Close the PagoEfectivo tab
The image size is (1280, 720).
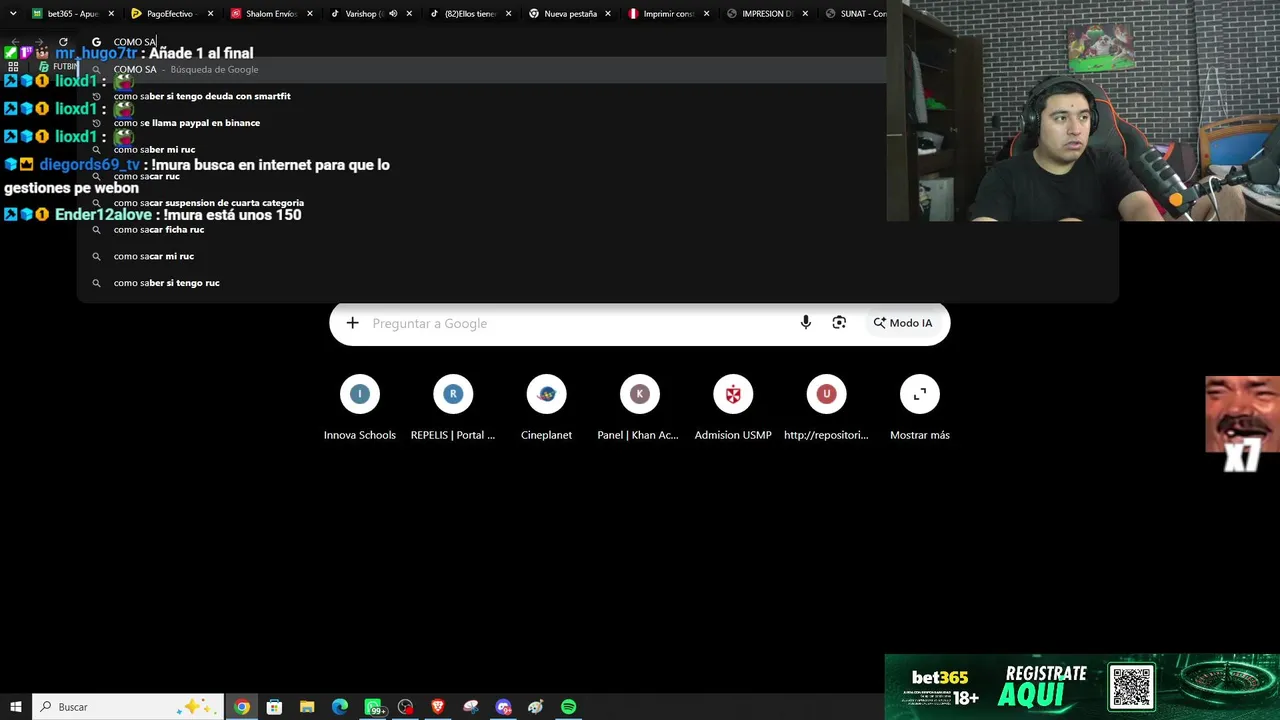tap(210, 14)
